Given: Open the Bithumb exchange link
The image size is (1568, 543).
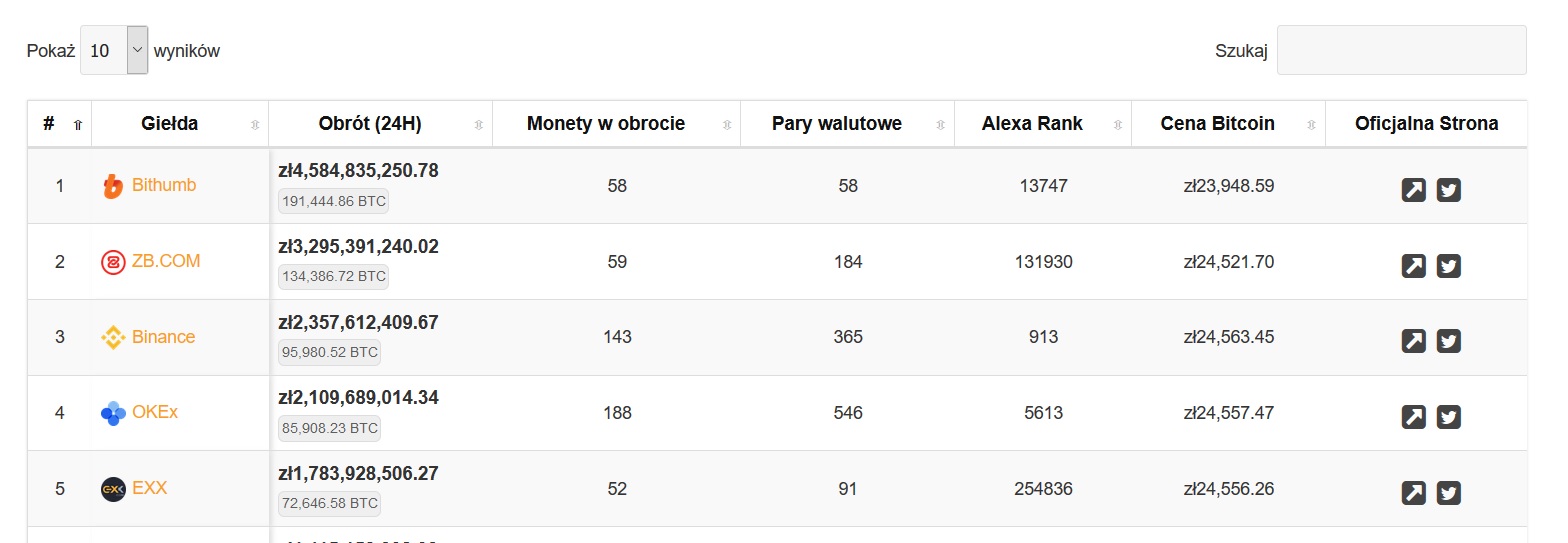Looking at the screenshot, I should (164, 185).
